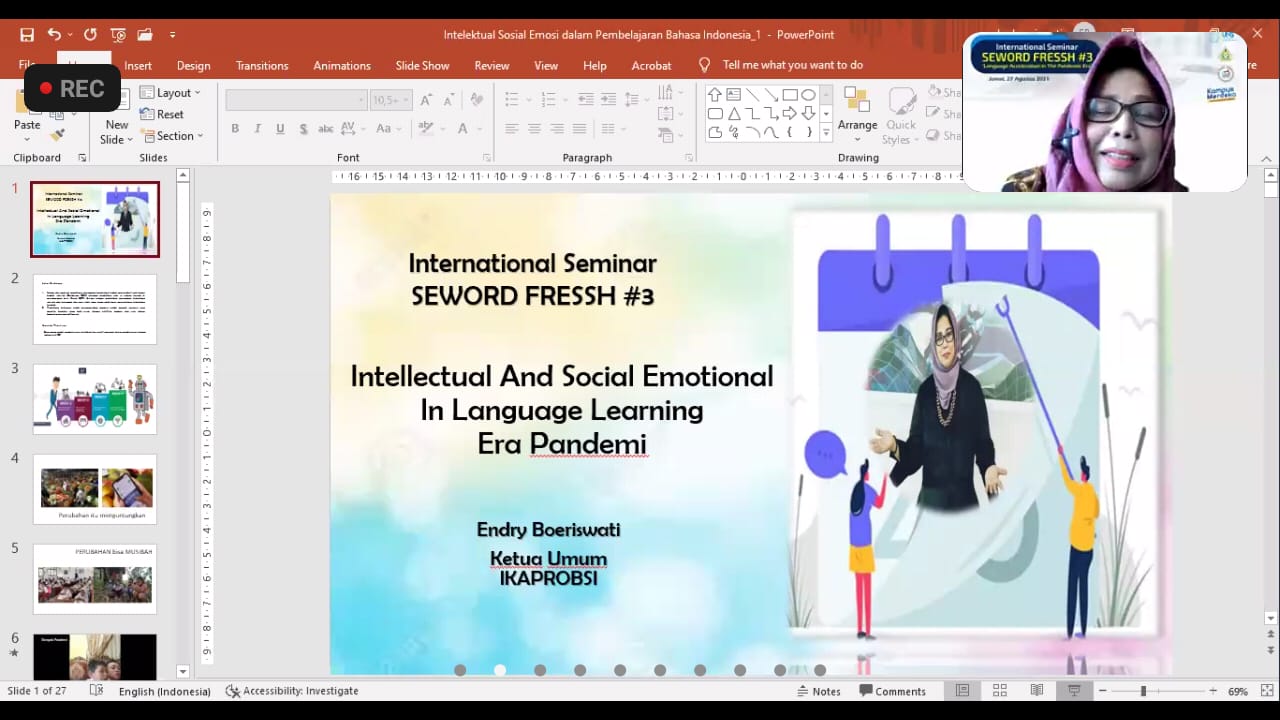Image resolution: width=1280 pixels, height=720 pixels.
Task: Click the Normal view icon
Action: click(x=962, y=691)
